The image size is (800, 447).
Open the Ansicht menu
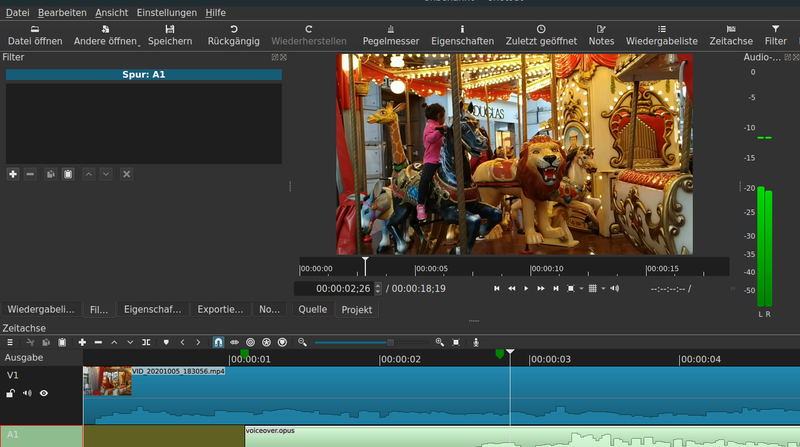[111, 13]
